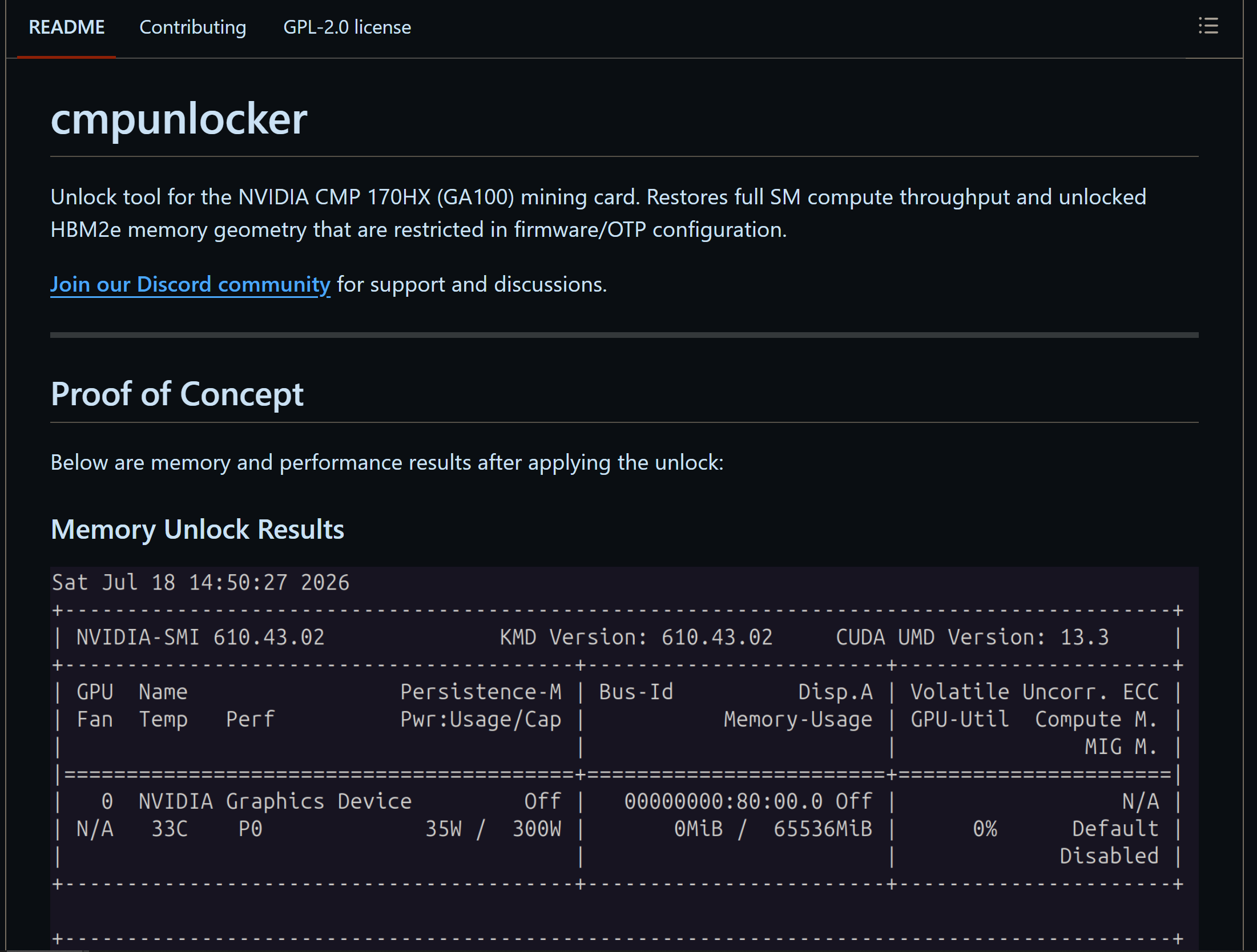Click the 'Temp' header label
1257x952 pixels.
[163, 719]
